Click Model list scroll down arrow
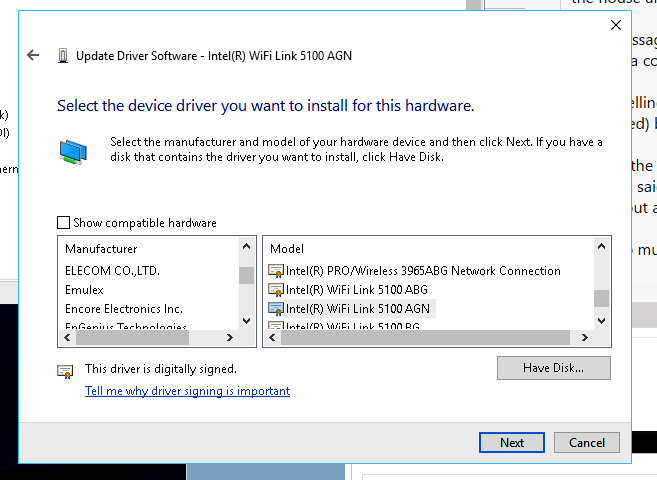 601,321
